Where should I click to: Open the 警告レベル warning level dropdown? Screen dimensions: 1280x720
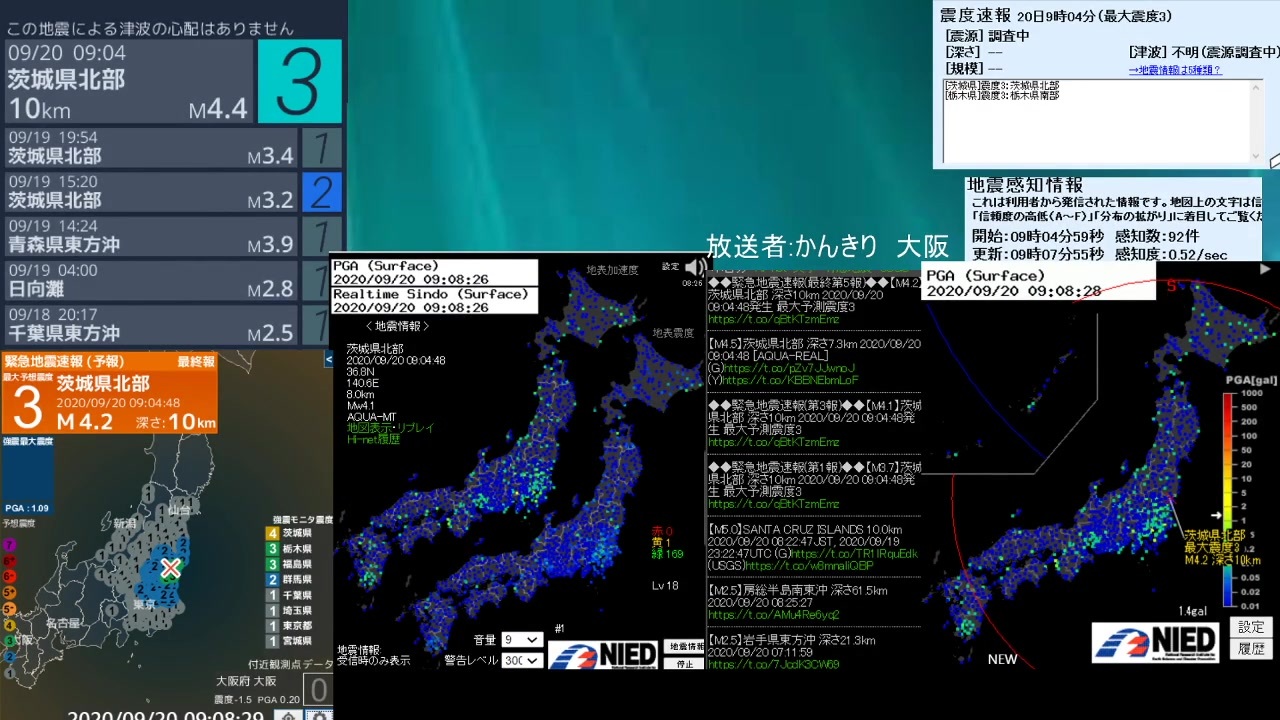[522, 660]
